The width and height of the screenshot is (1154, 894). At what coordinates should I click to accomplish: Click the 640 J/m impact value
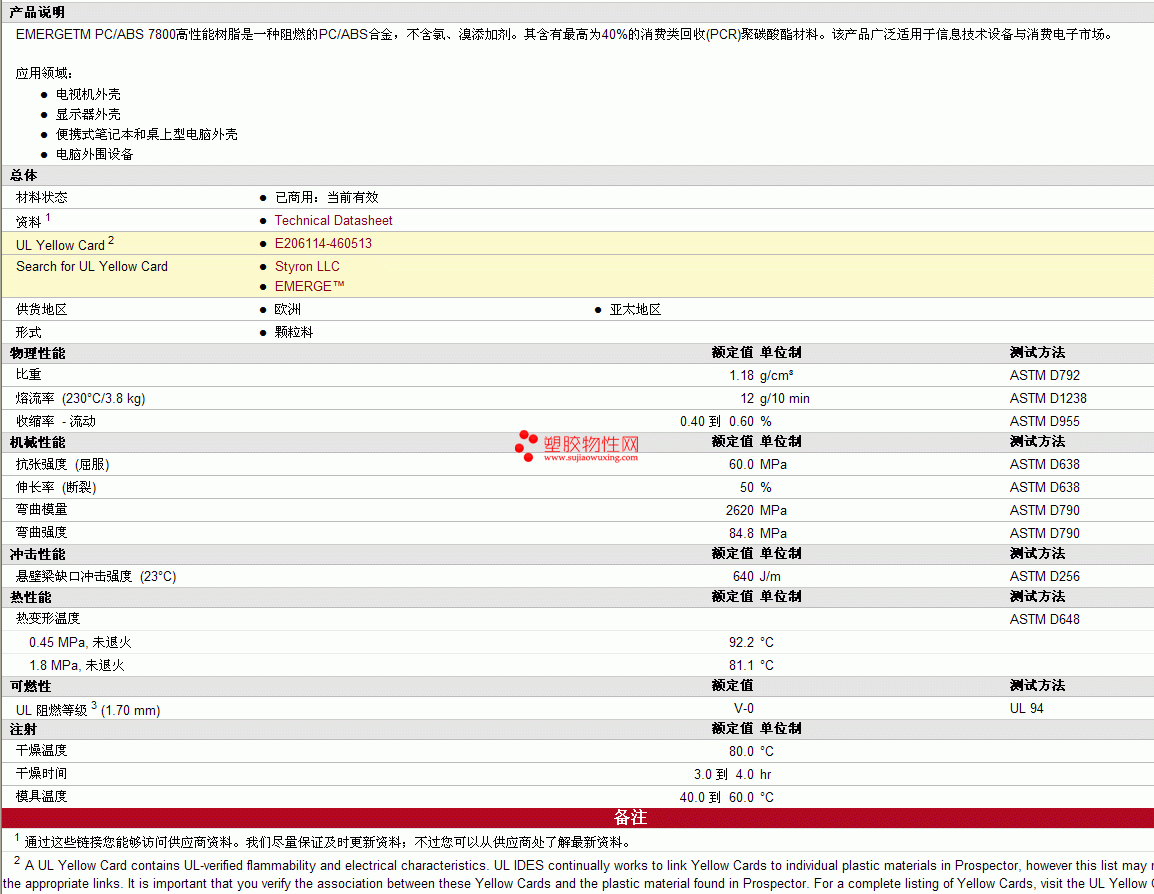point(757,576)
